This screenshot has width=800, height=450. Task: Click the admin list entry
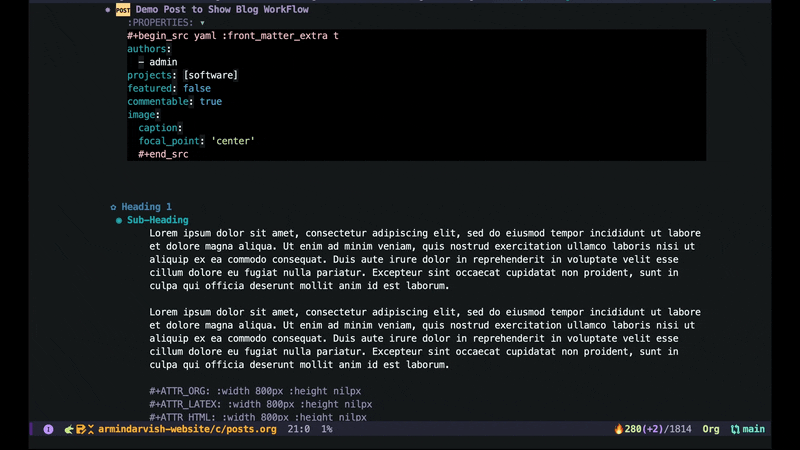tap(163, 62)
